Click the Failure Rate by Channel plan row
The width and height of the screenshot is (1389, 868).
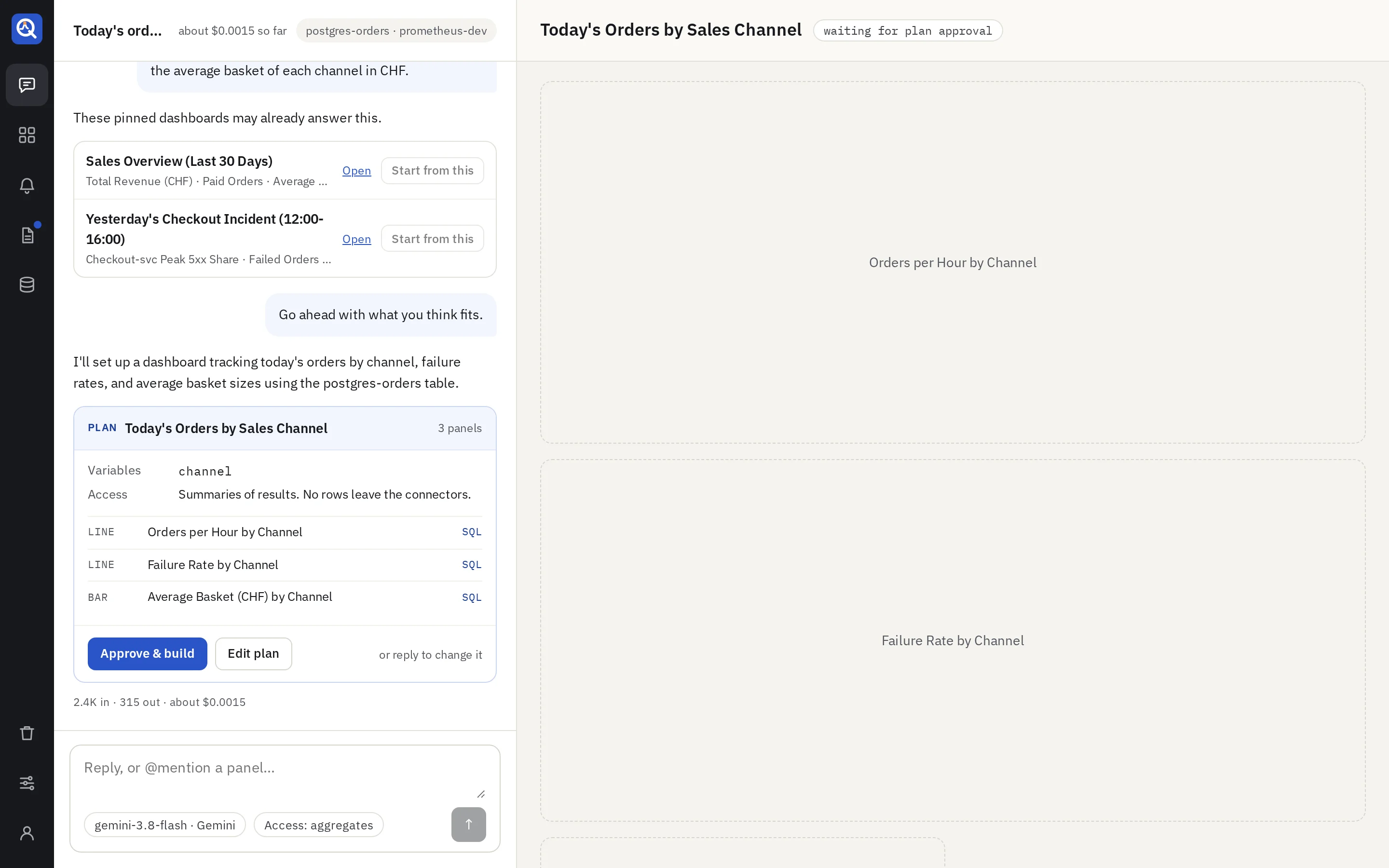(x=285, y=565)
